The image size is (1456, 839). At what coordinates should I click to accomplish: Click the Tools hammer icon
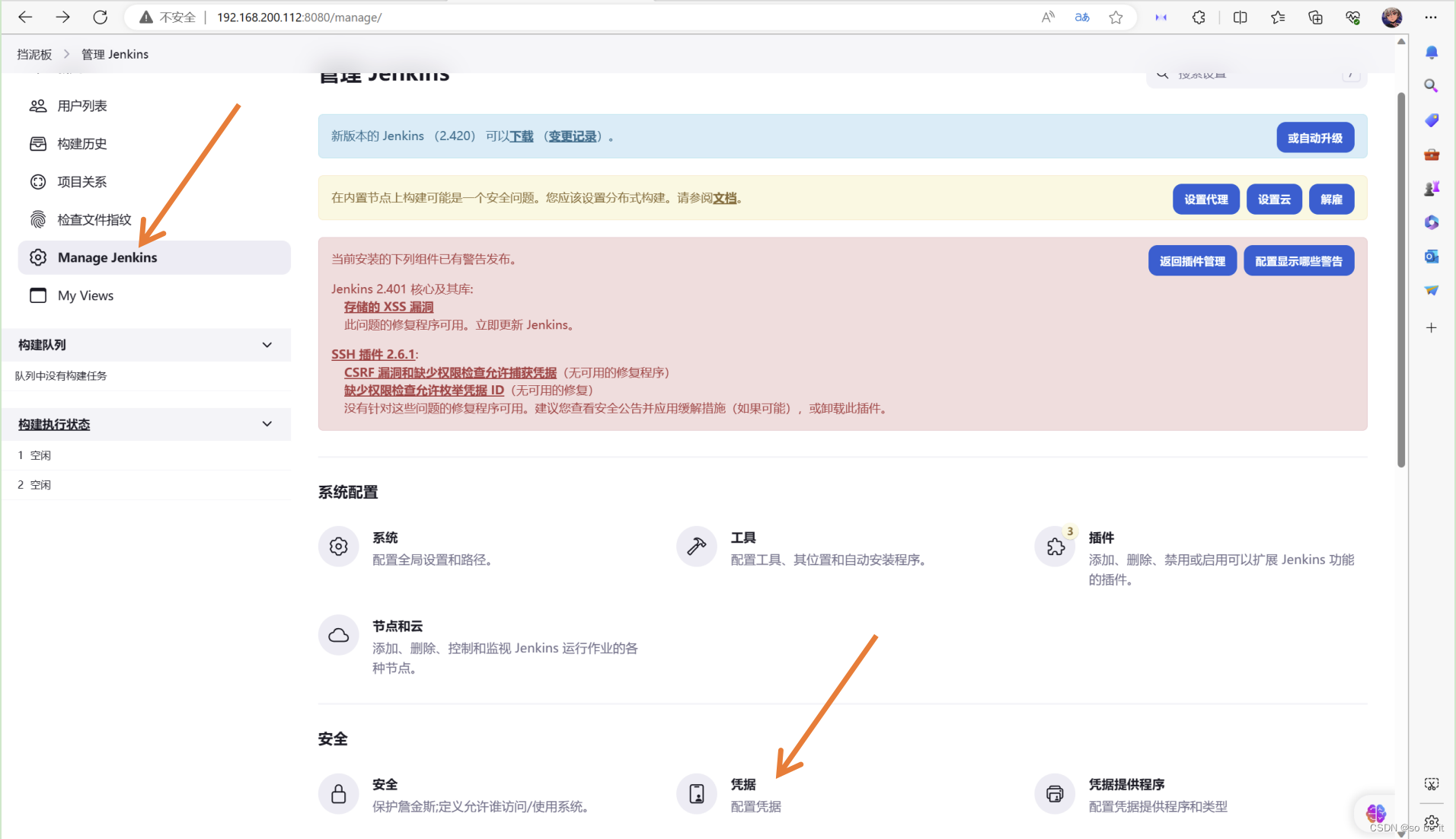pyautogui.click(x=697, y=546)
